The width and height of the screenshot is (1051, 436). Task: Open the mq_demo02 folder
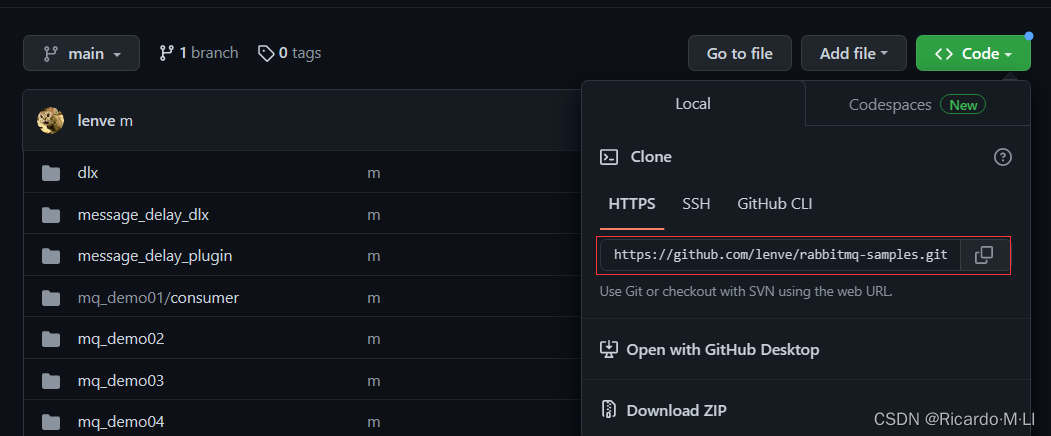pyautogui.click(x=121, y=339)
